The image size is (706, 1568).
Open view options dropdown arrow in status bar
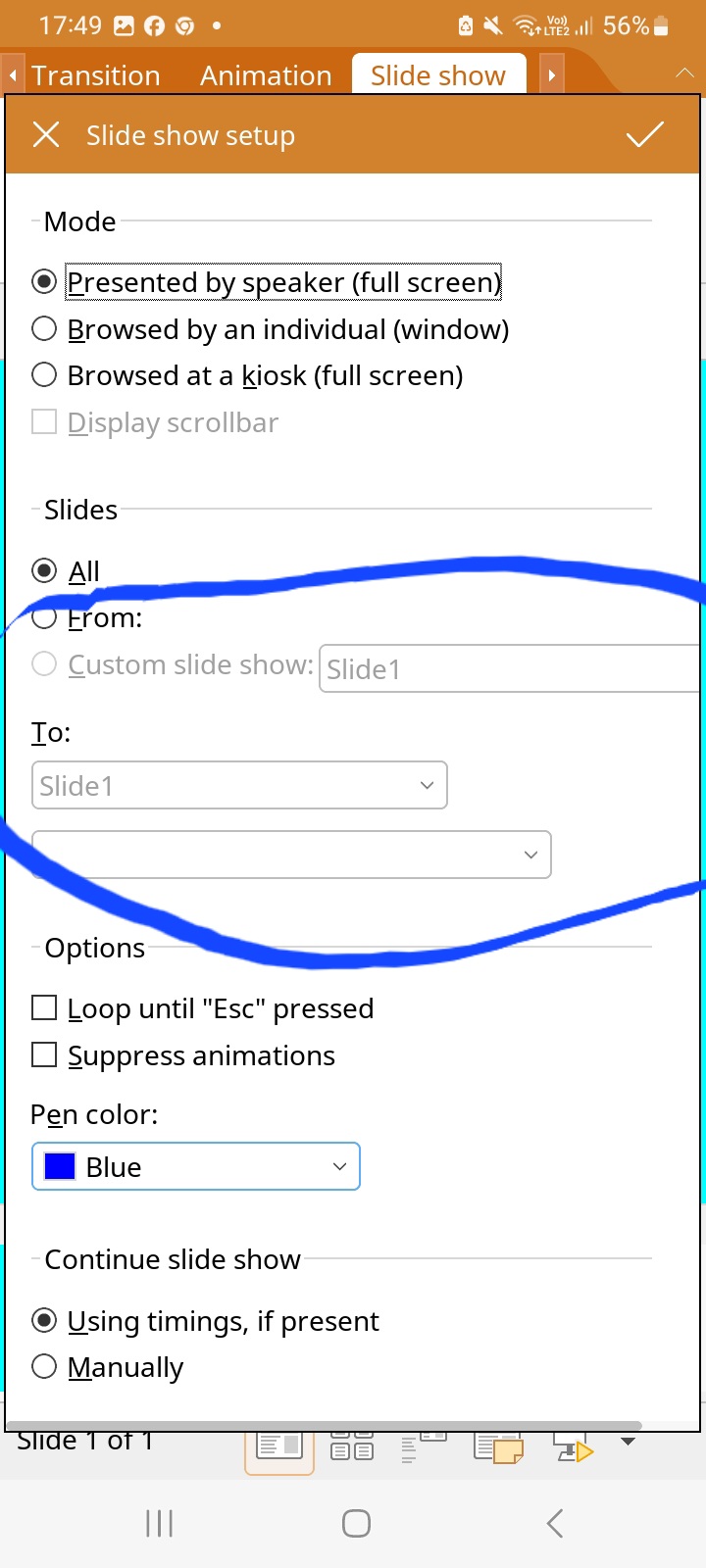coord(629,1442)
